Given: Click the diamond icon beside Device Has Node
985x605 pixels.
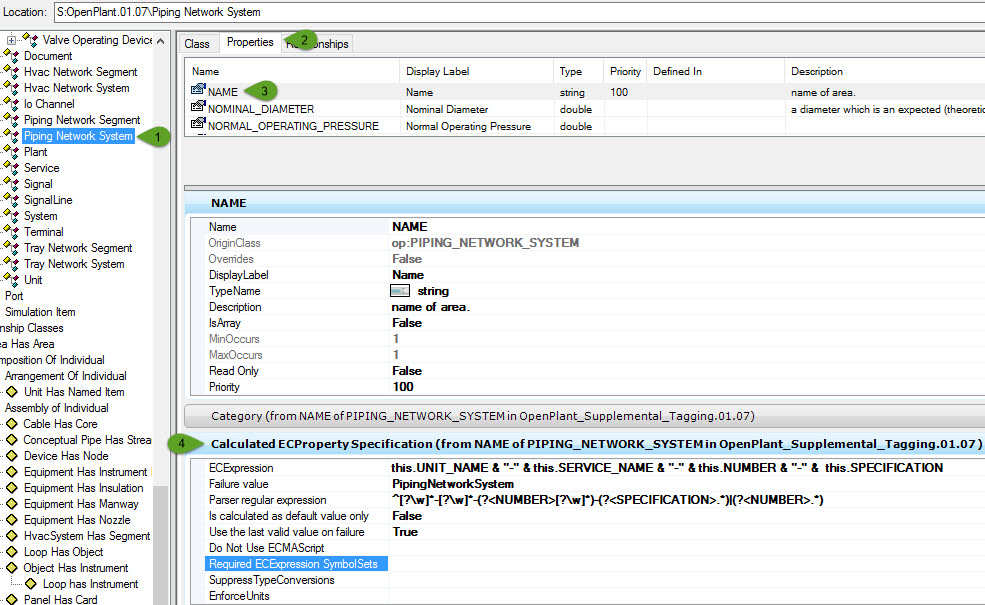Looking at the screenshot, I should [x=11, y=456].
